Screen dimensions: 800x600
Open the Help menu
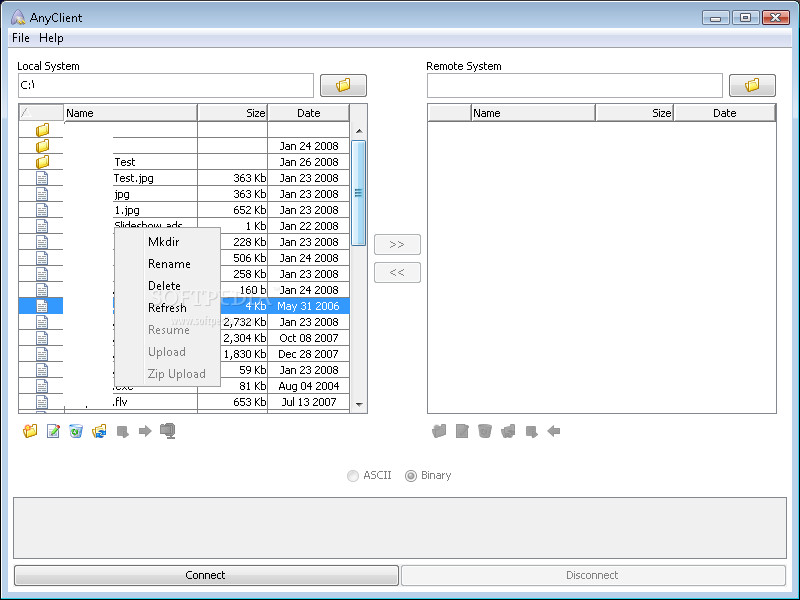click(51, 38)
